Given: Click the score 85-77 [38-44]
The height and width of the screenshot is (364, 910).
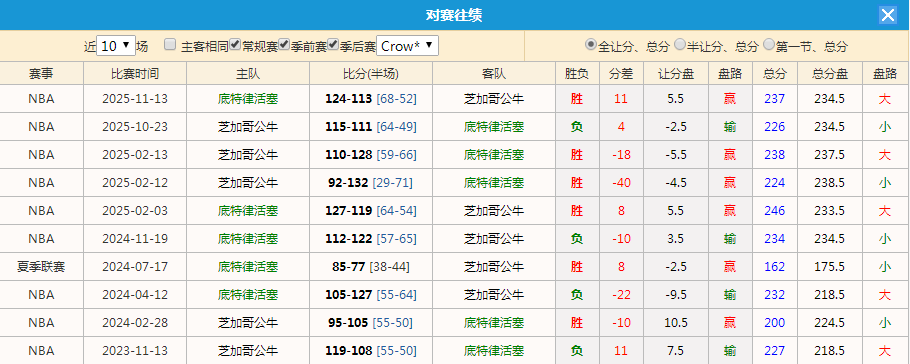Looking at the screenshot, I should (371, 266).
